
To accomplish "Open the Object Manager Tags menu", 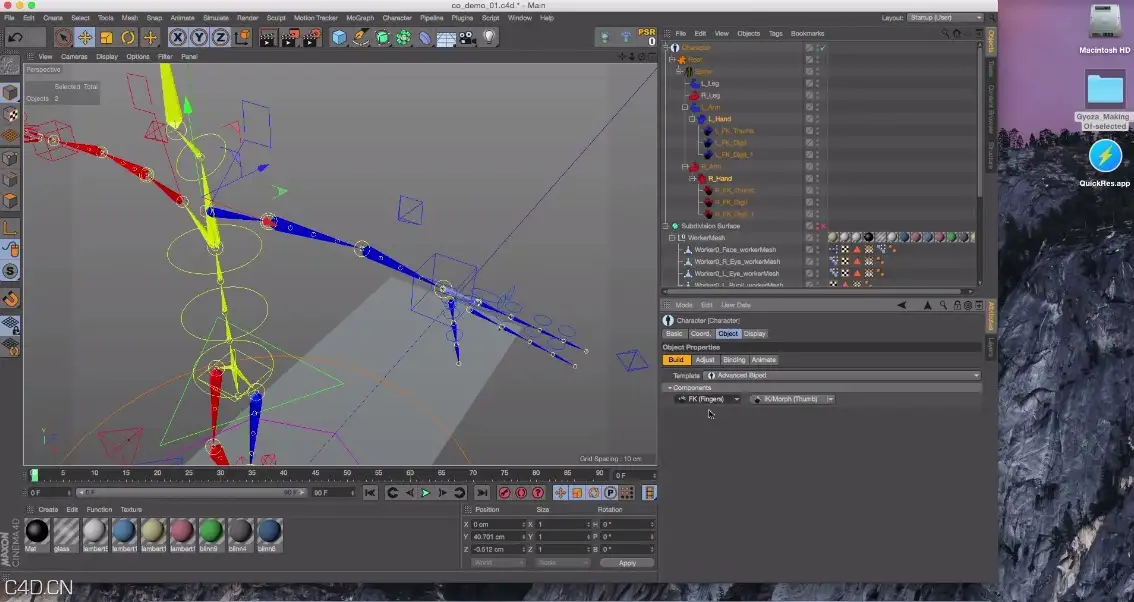I will (775, 33).
